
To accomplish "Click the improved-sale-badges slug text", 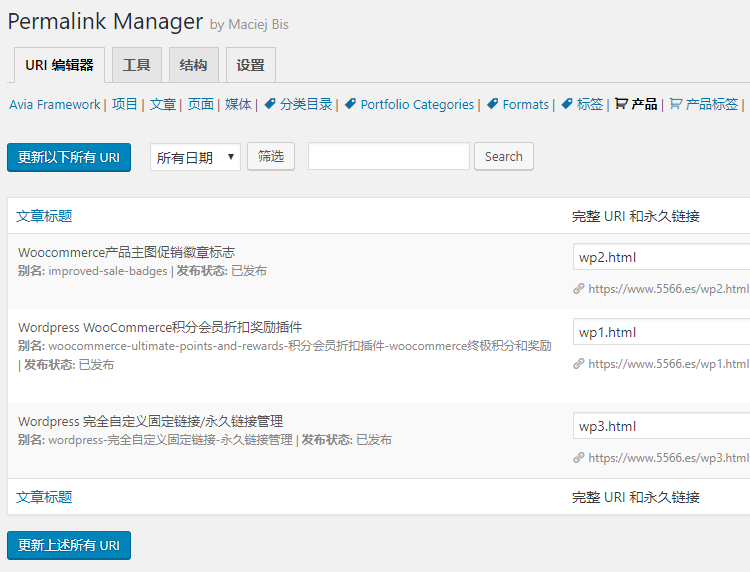I will pyautogui.click(x=108, y=271).
